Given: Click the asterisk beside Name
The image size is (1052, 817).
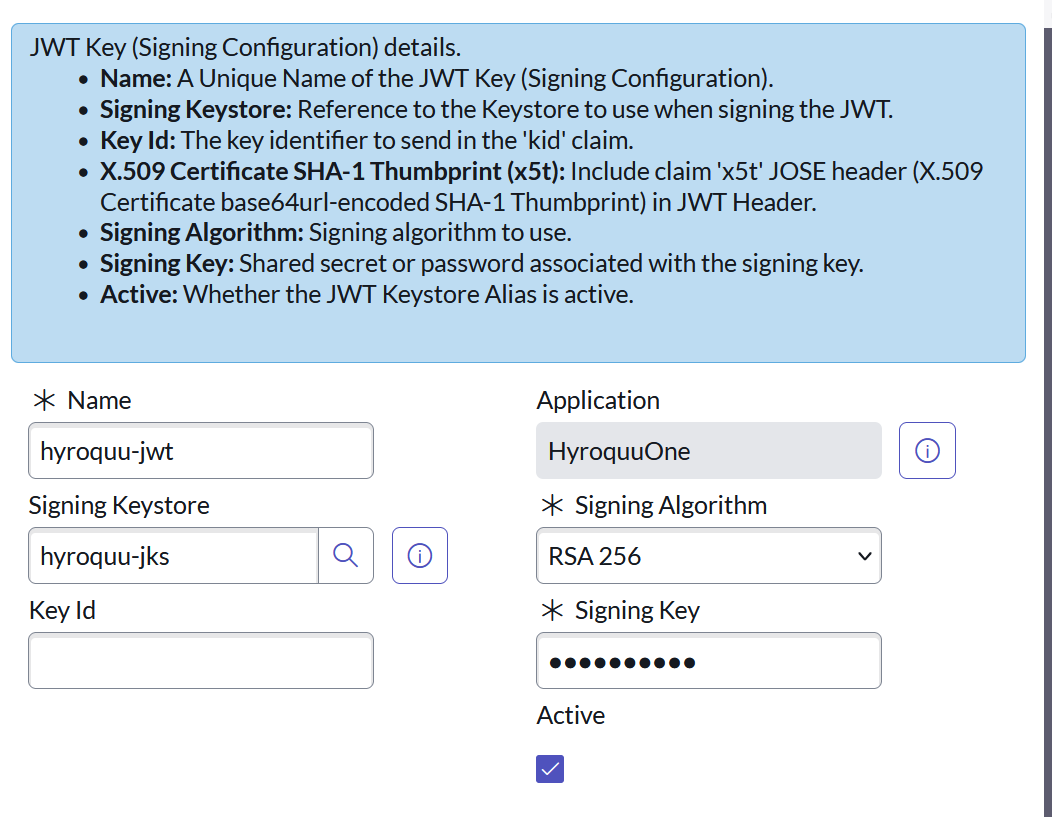Looking at the screenshot, I should [43, 400].
